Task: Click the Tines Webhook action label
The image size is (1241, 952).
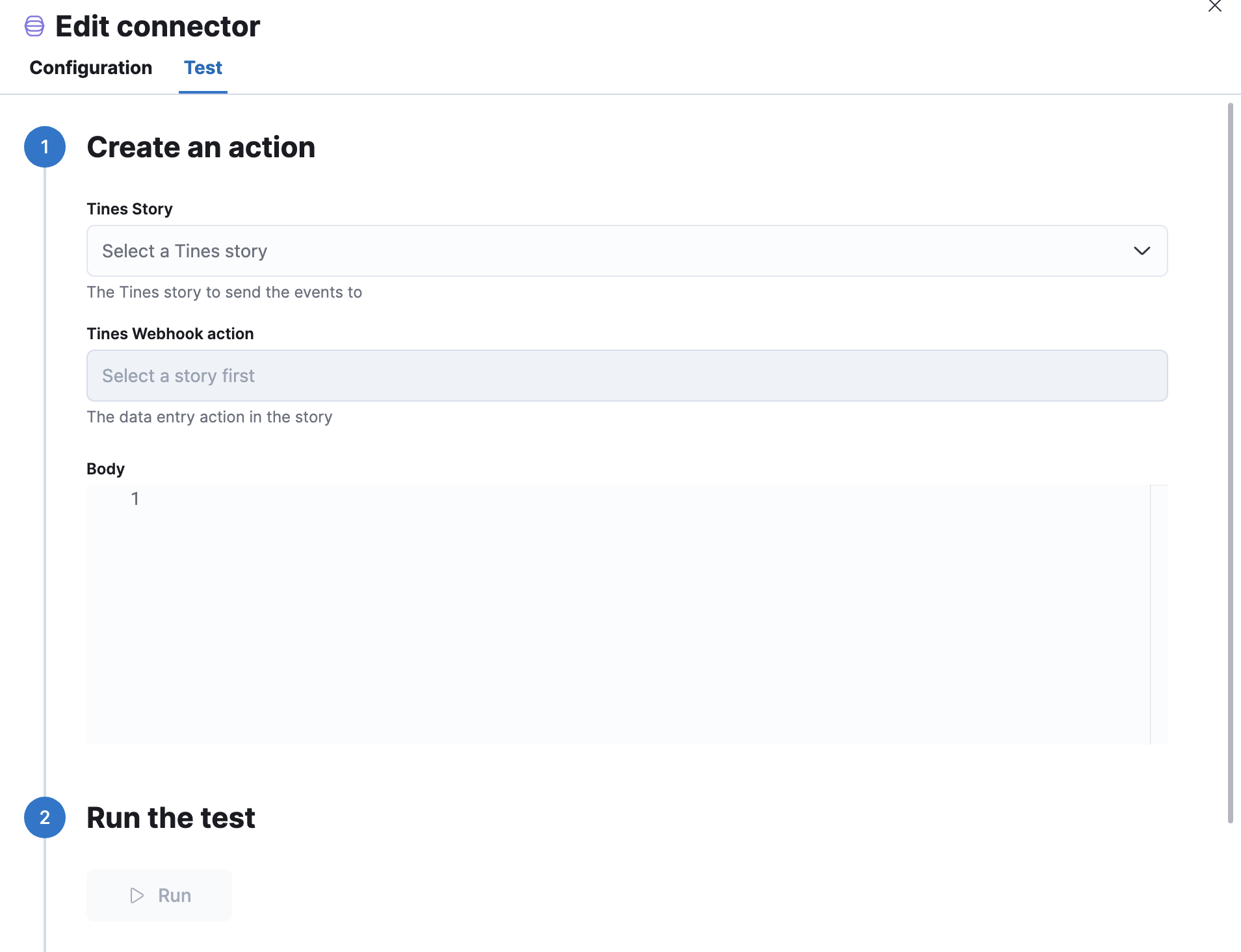Action: (x=170, y=334)
